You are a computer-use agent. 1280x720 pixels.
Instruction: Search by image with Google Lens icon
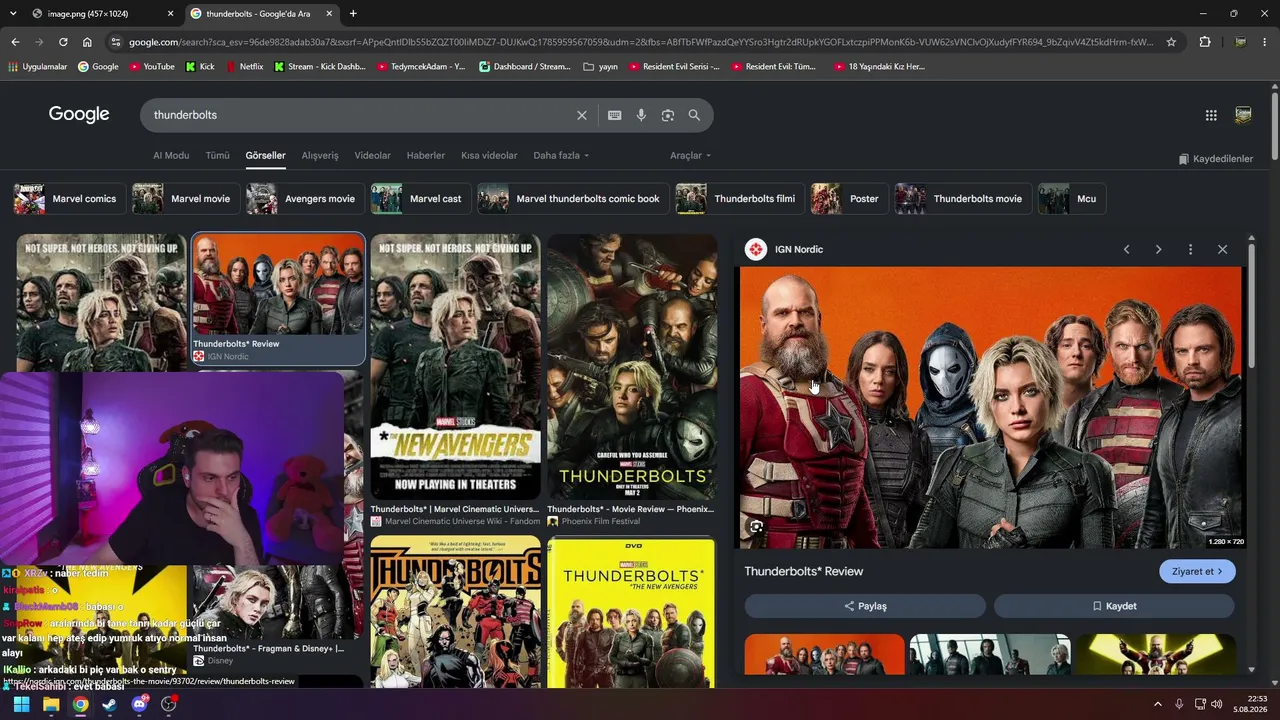tap(668, 115)
